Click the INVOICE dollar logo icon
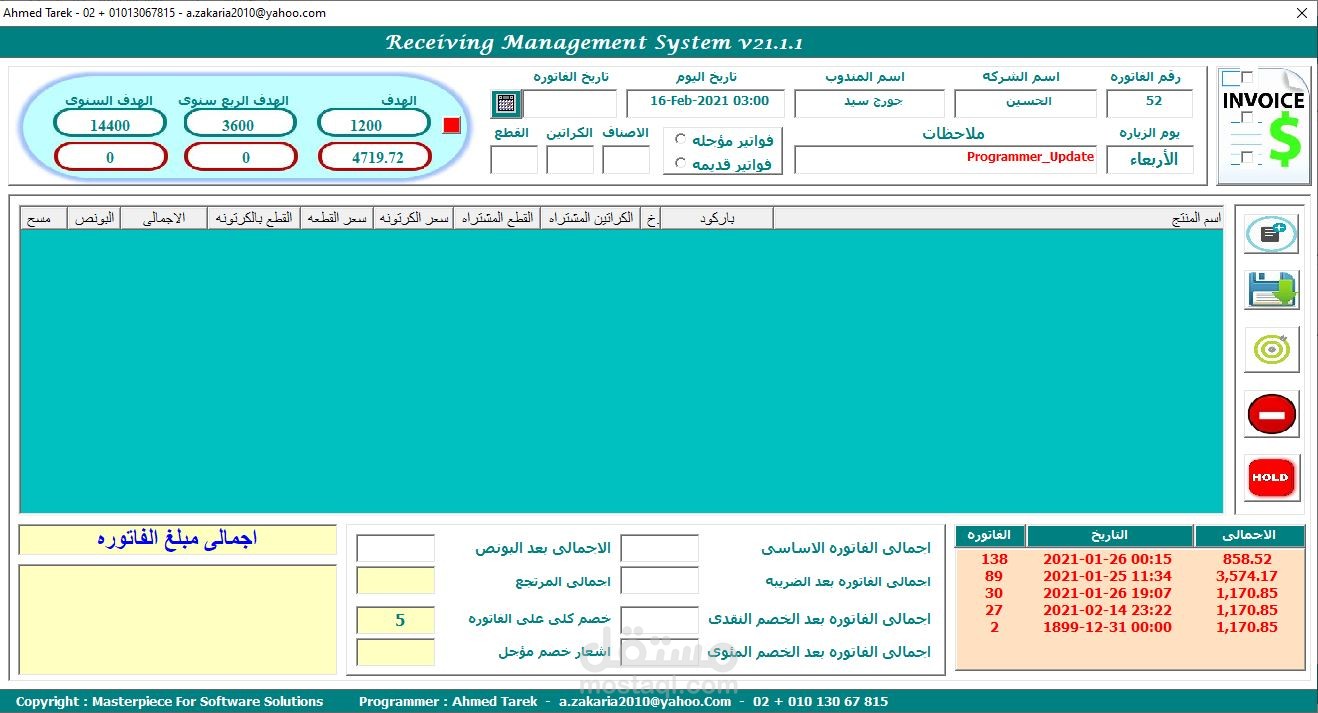The width and height of the screenshot is (1318, 713). coord(1263,125)
